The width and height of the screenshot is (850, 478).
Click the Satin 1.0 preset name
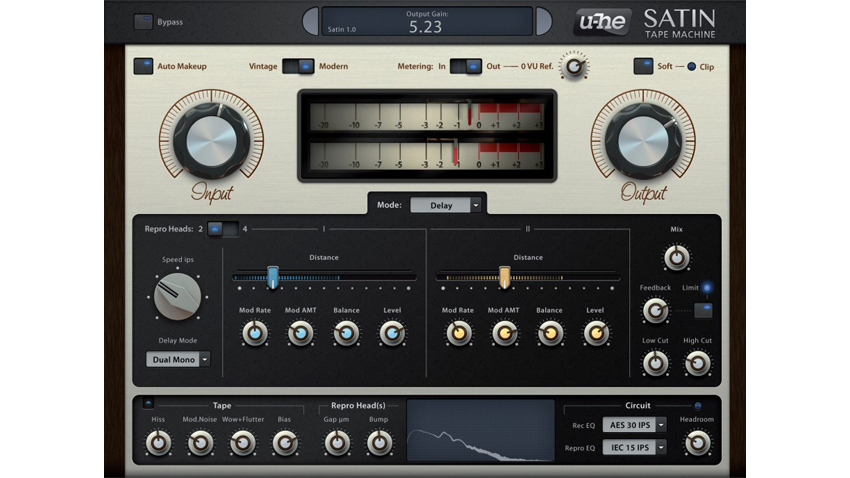click(342, 29)
